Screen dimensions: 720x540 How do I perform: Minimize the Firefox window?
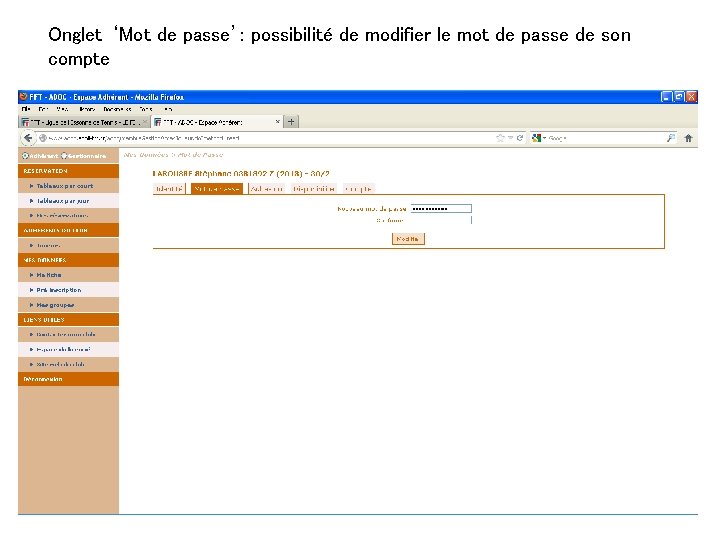coord(666,97)
